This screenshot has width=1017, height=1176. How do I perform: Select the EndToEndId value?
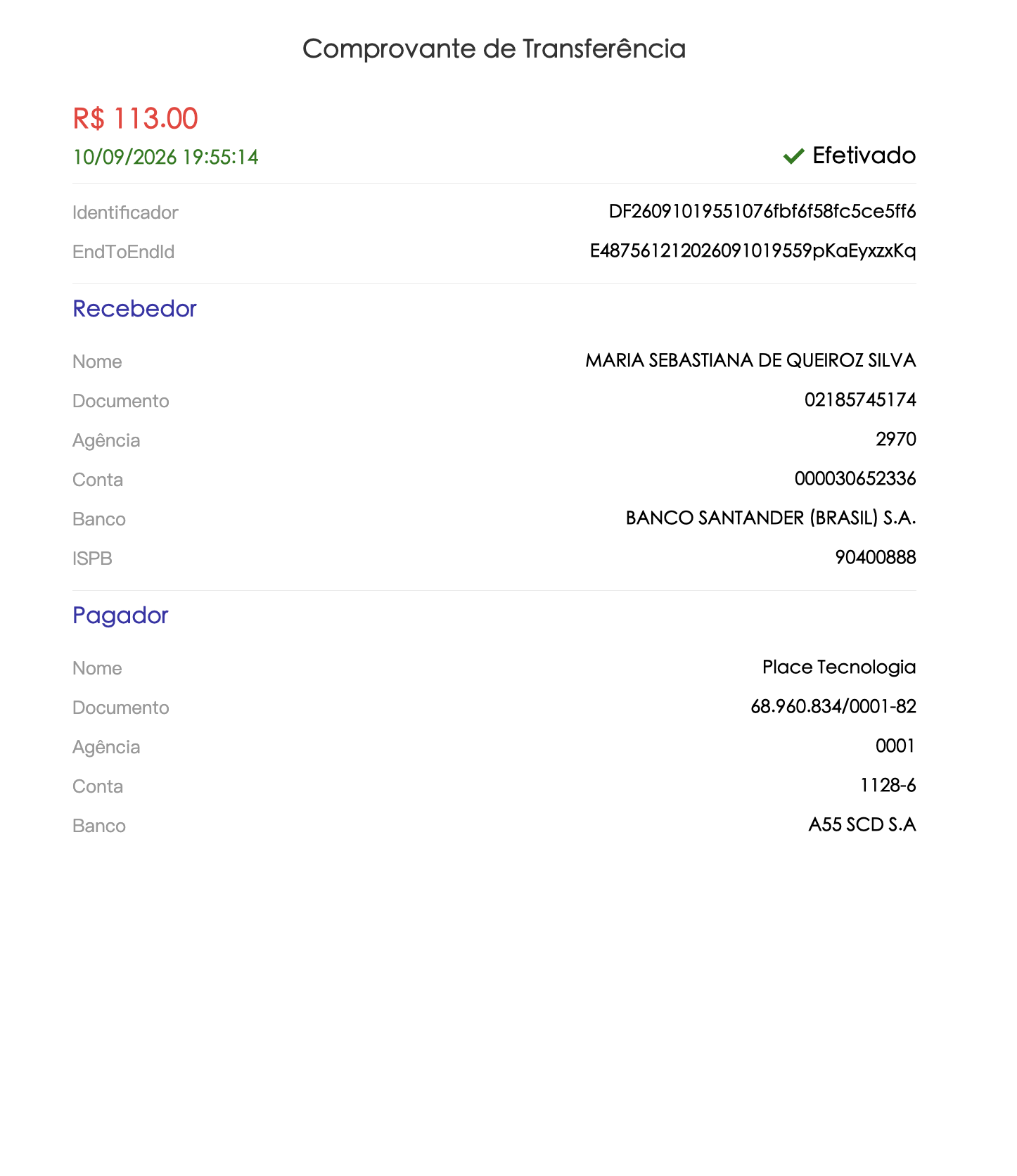(x=753, y=251)
